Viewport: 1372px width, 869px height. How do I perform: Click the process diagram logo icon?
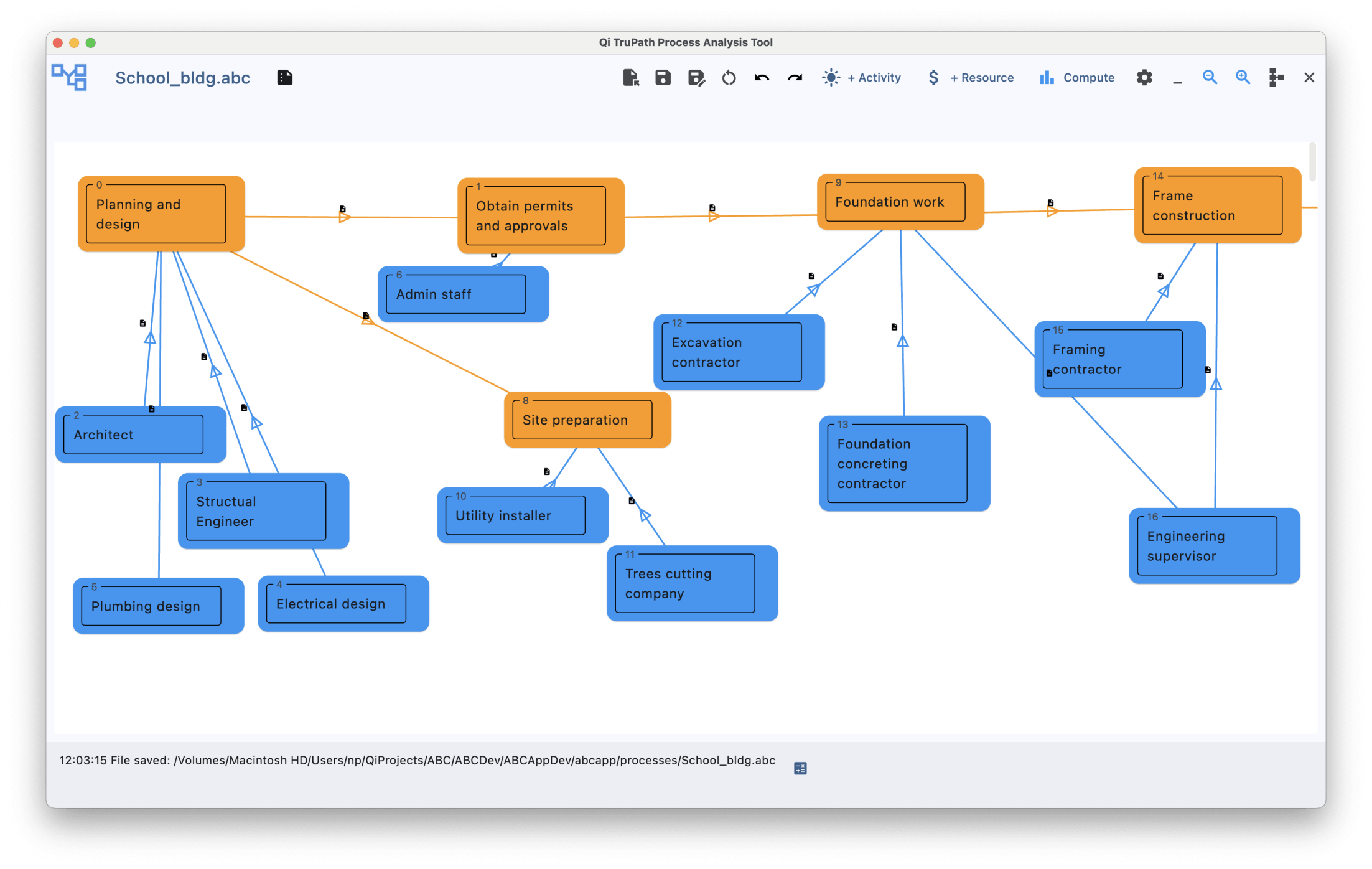pyautogui.click(x=69, y=78)
